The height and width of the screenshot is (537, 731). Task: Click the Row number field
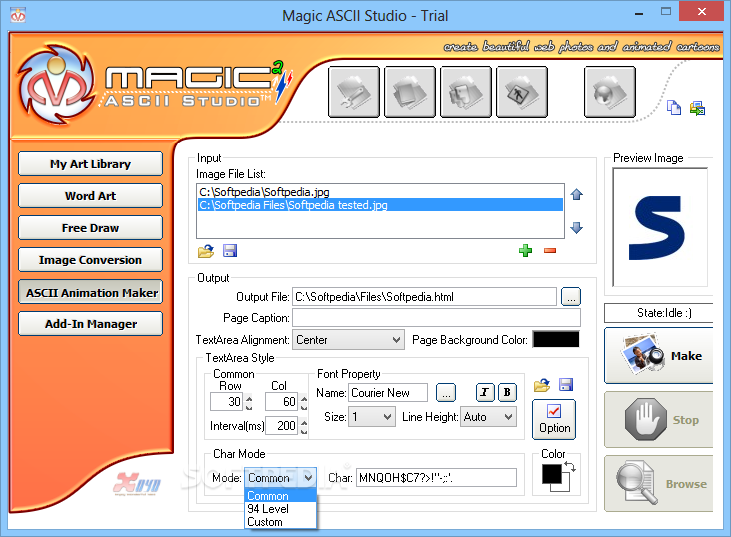[x=227, y=401]
